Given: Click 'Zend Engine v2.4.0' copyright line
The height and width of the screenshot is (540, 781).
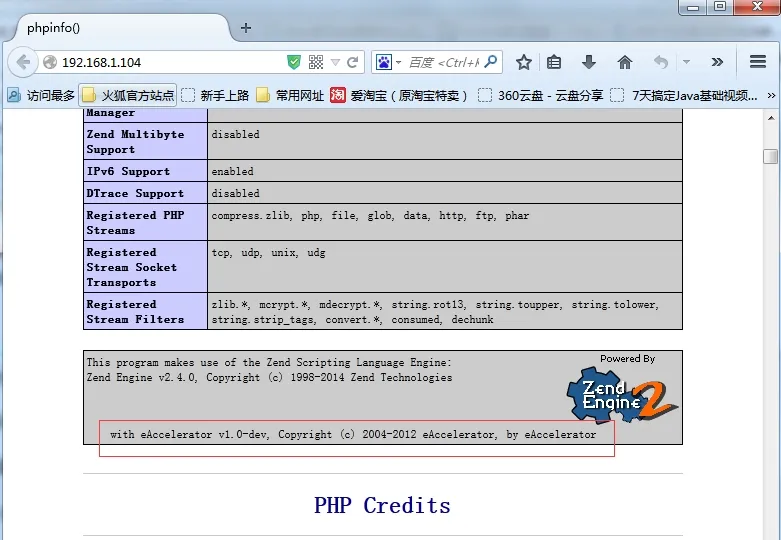Looking at the screenshot, I should pos(269,378).
